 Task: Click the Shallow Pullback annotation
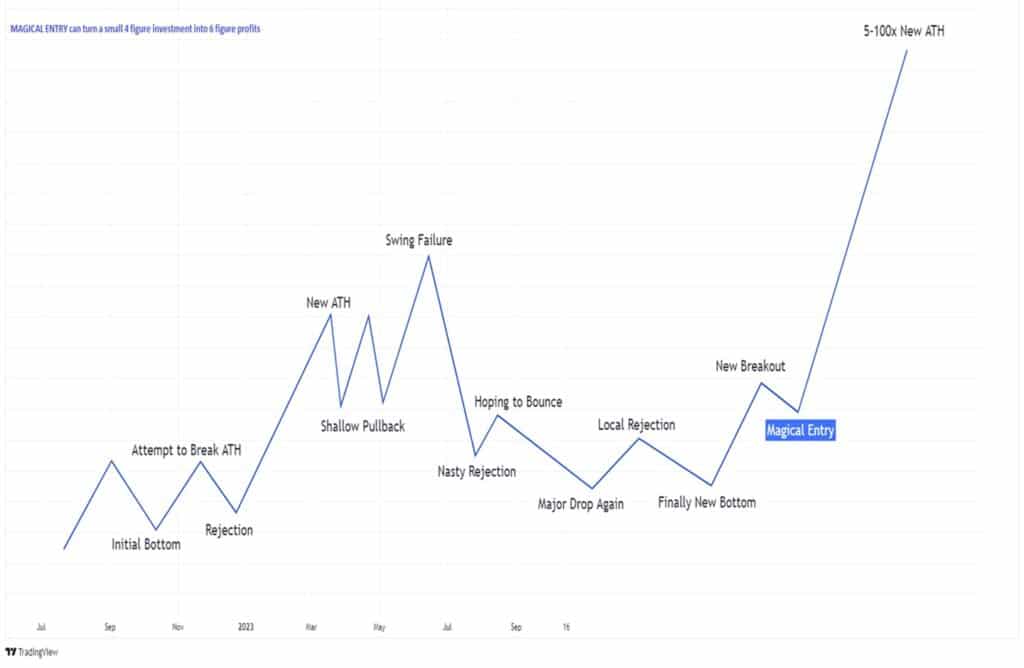362,426
